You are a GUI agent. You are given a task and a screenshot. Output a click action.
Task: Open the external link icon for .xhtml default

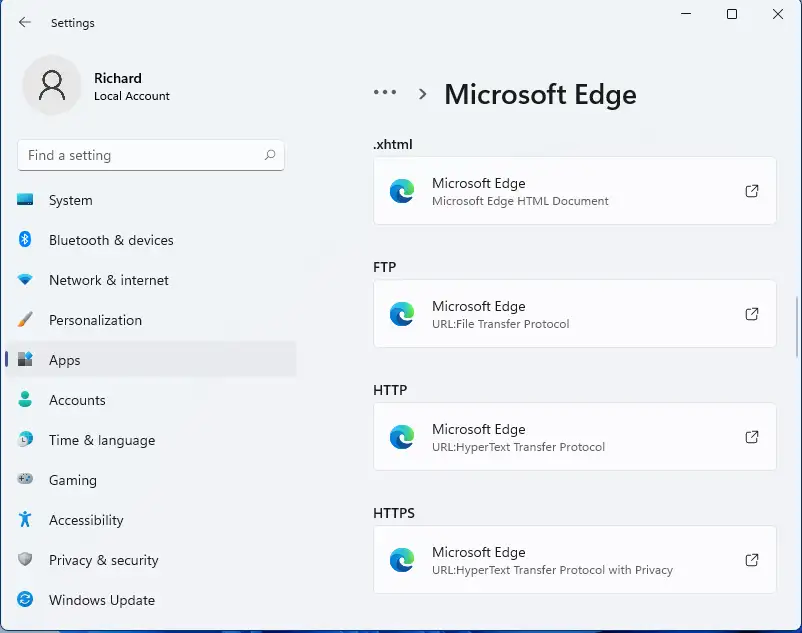click(751, 191)
